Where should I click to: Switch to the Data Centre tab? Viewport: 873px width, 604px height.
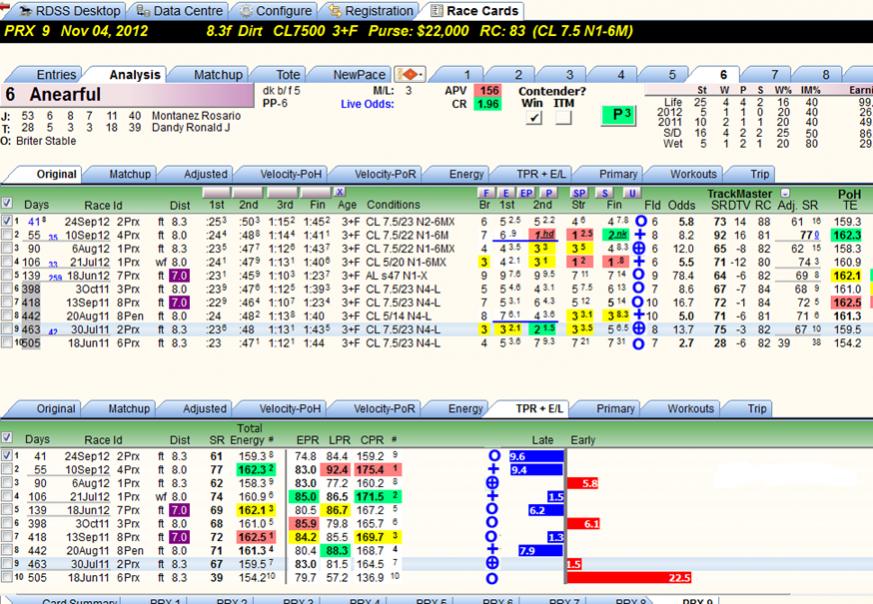[179, 11]
